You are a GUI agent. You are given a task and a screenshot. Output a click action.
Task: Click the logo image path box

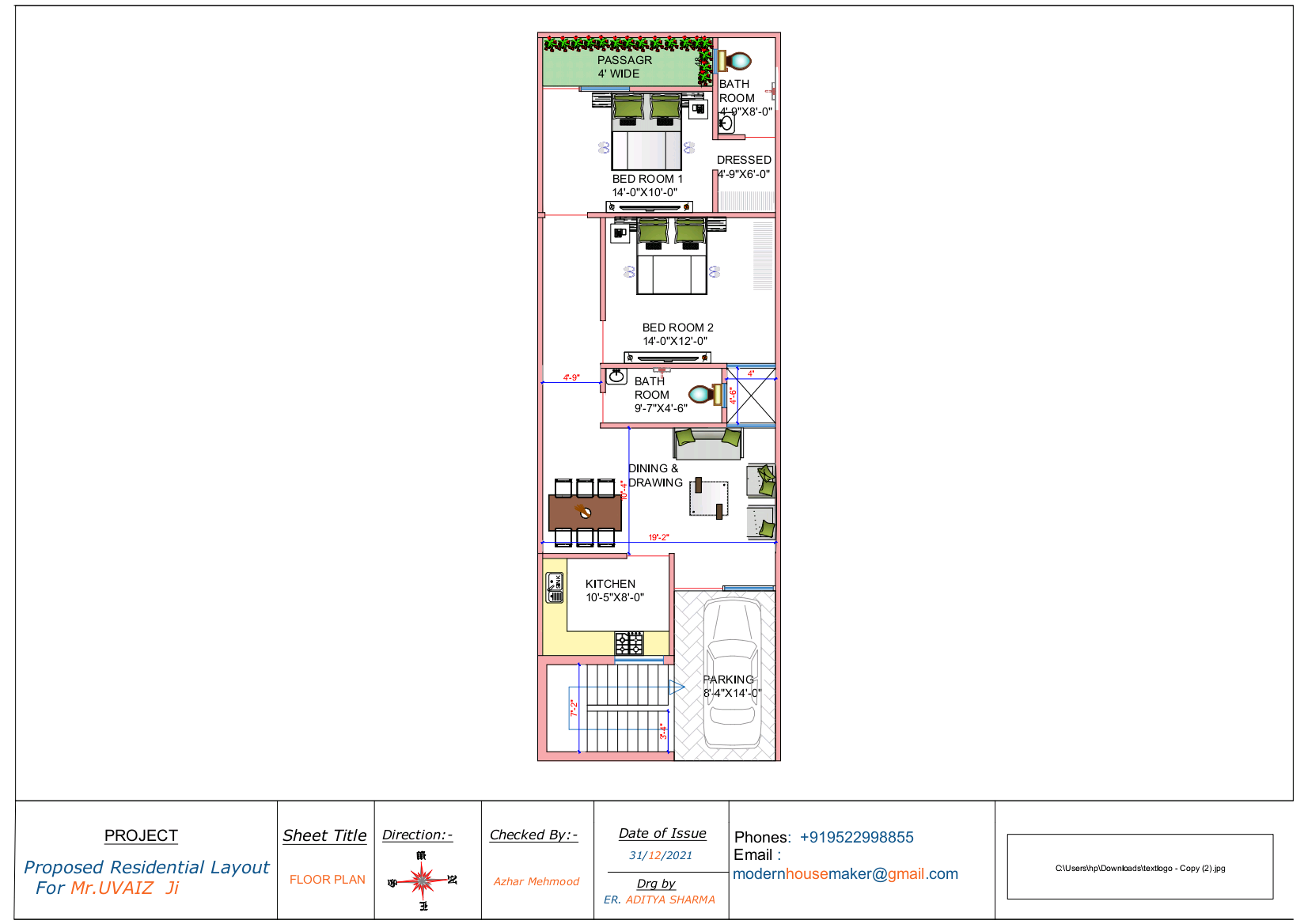tap(1140, 866)
